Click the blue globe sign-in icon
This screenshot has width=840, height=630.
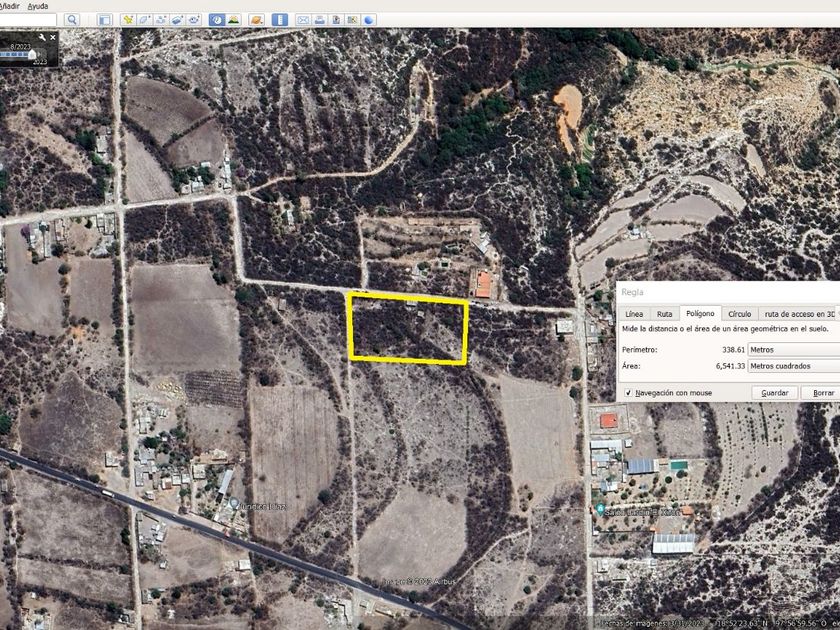pyautogui.click(x=369, y=20)
